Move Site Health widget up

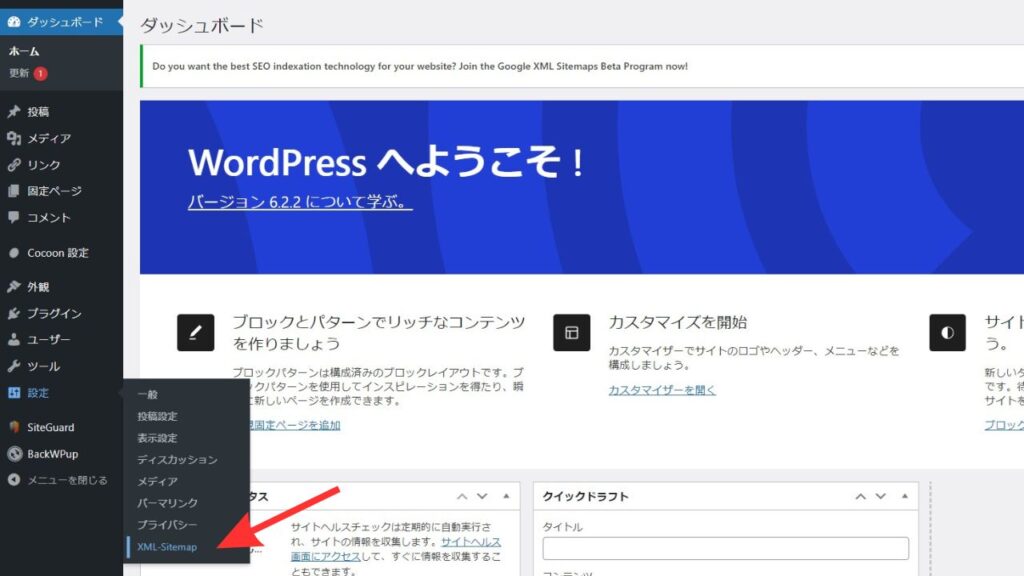pyautogui.click(x=462, y=496)
